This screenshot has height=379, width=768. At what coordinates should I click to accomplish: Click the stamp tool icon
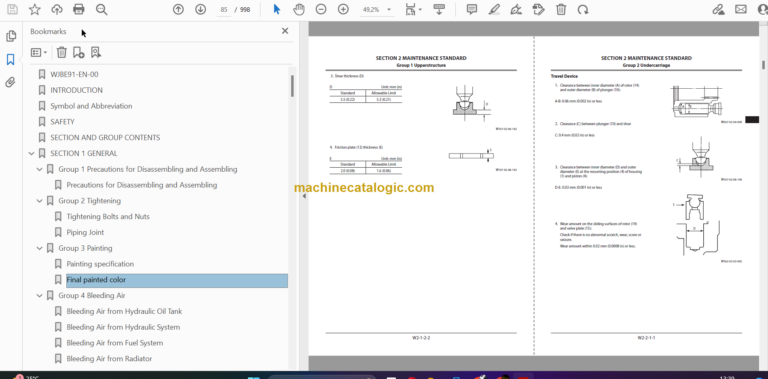tap(538, 9)
